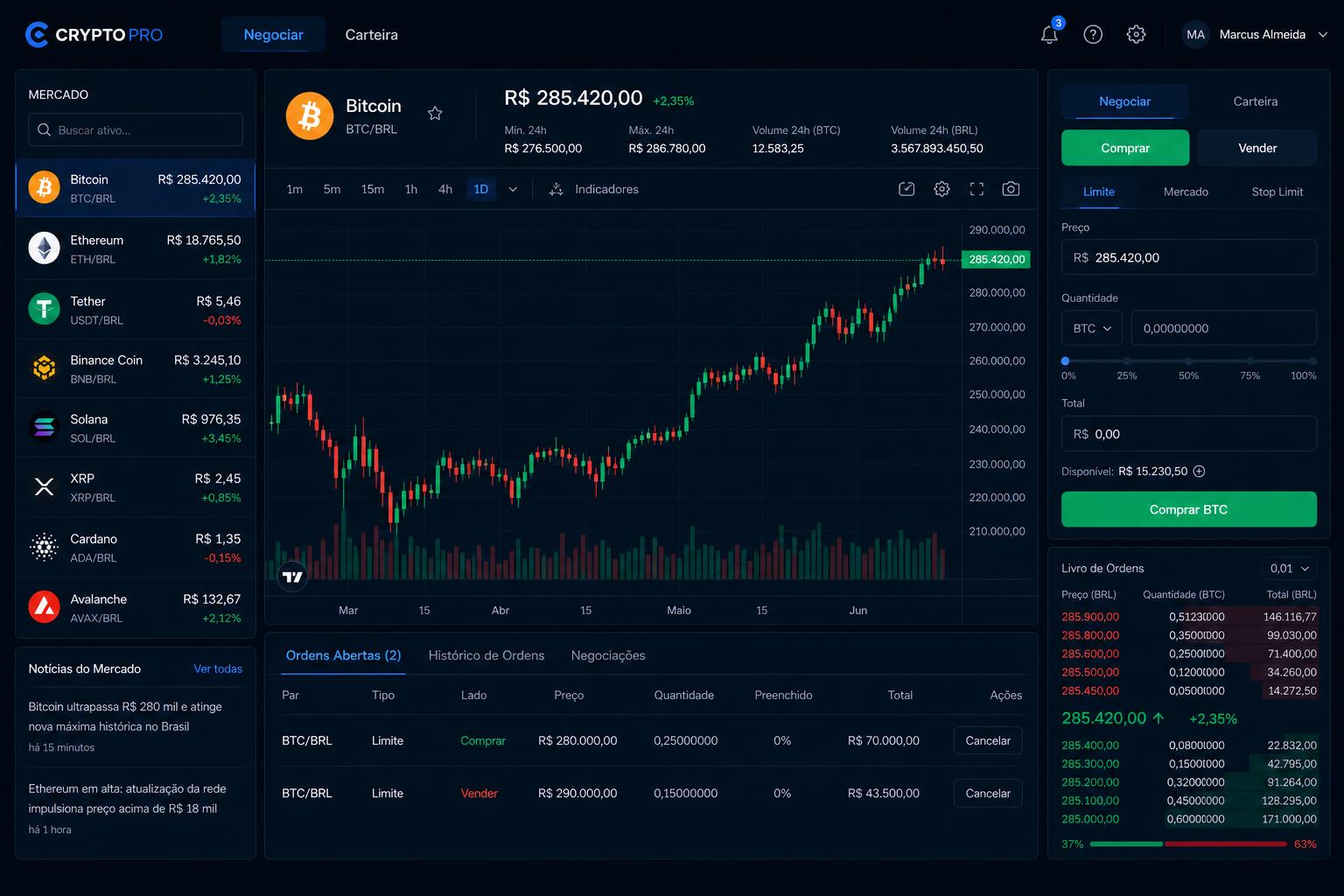Toggle fullscreen chart view
The image size is (1344, 896).
tap(976, 189)
